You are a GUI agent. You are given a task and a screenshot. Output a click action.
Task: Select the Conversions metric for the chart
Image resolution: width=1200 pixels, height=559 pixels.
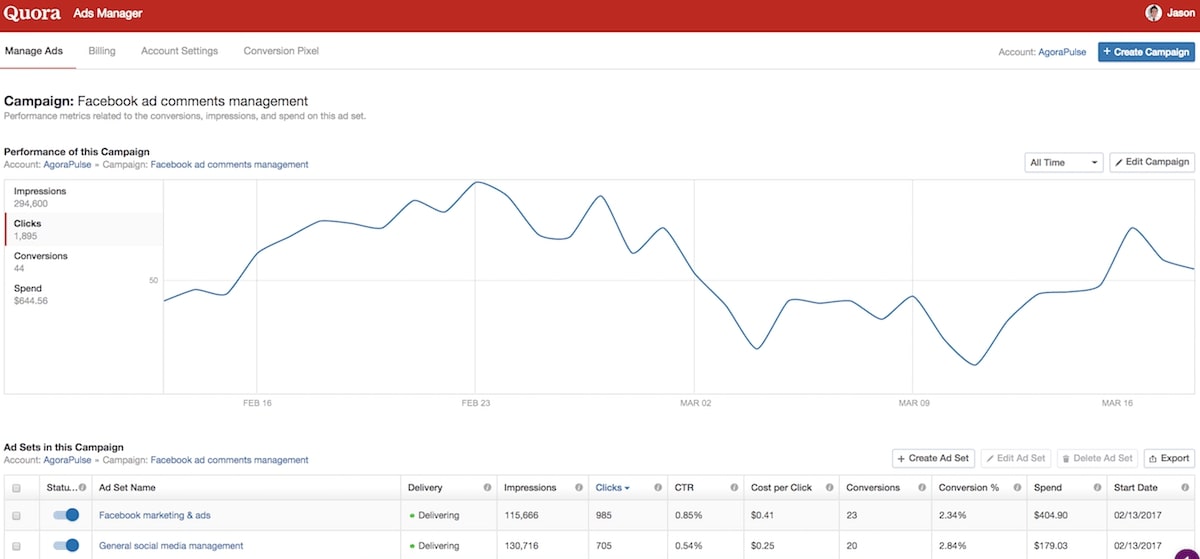pyautogui.click(x=84, y=262)
